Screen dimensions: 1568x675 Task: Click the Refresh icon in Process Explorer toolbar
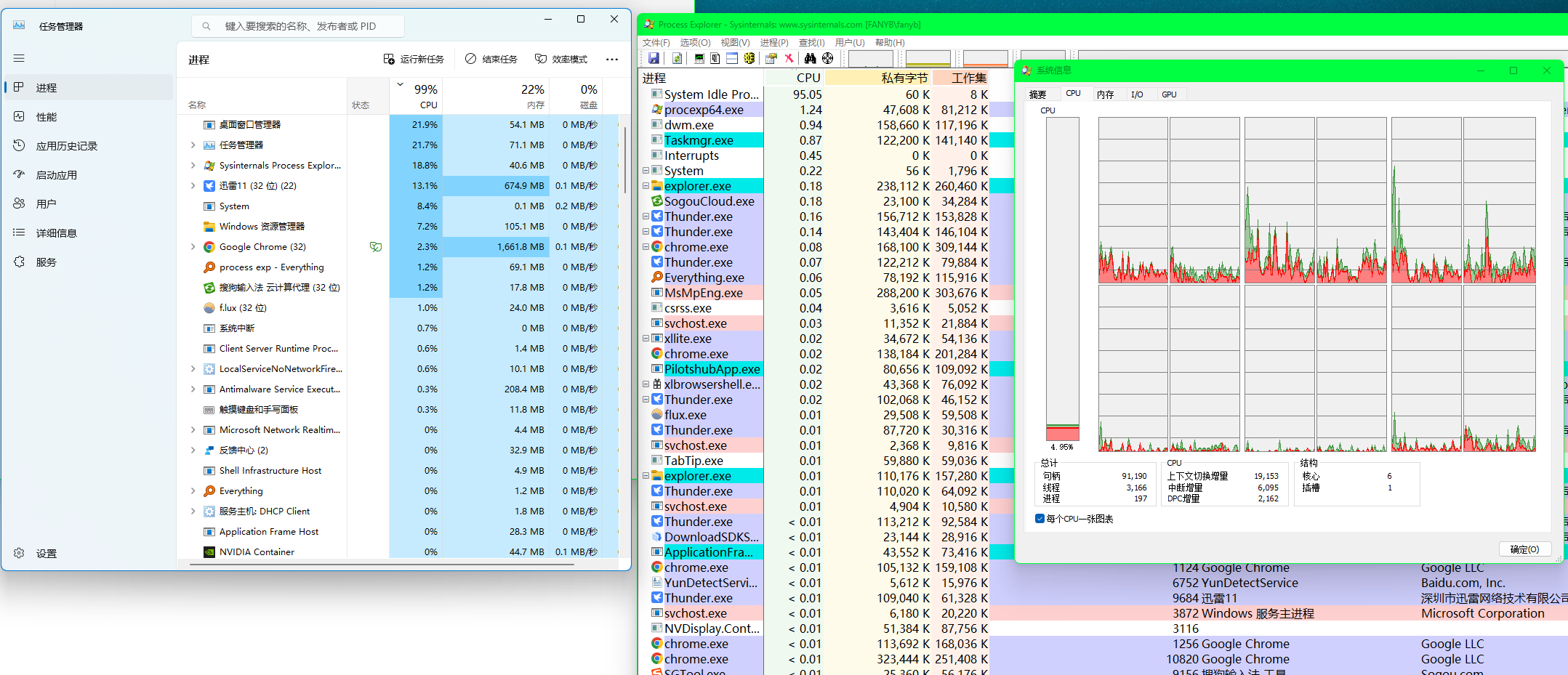coord(677,58)
